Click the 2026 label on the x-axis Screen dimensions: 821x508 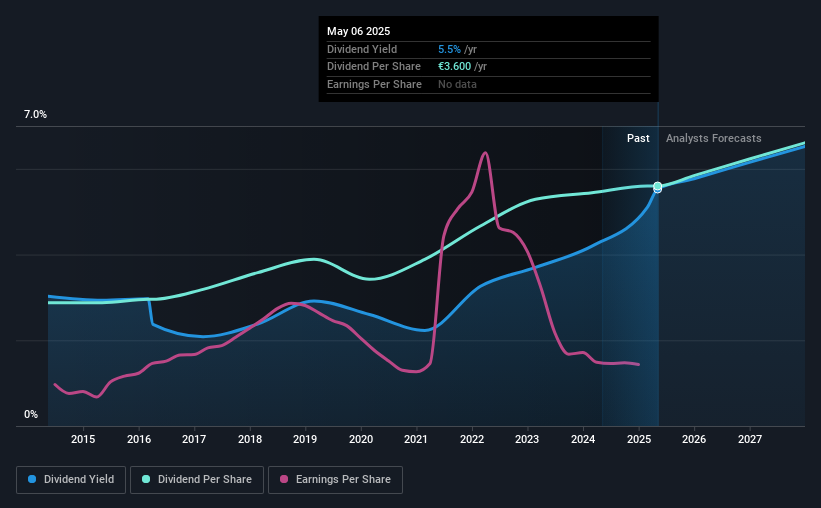[x=694, y=439]
